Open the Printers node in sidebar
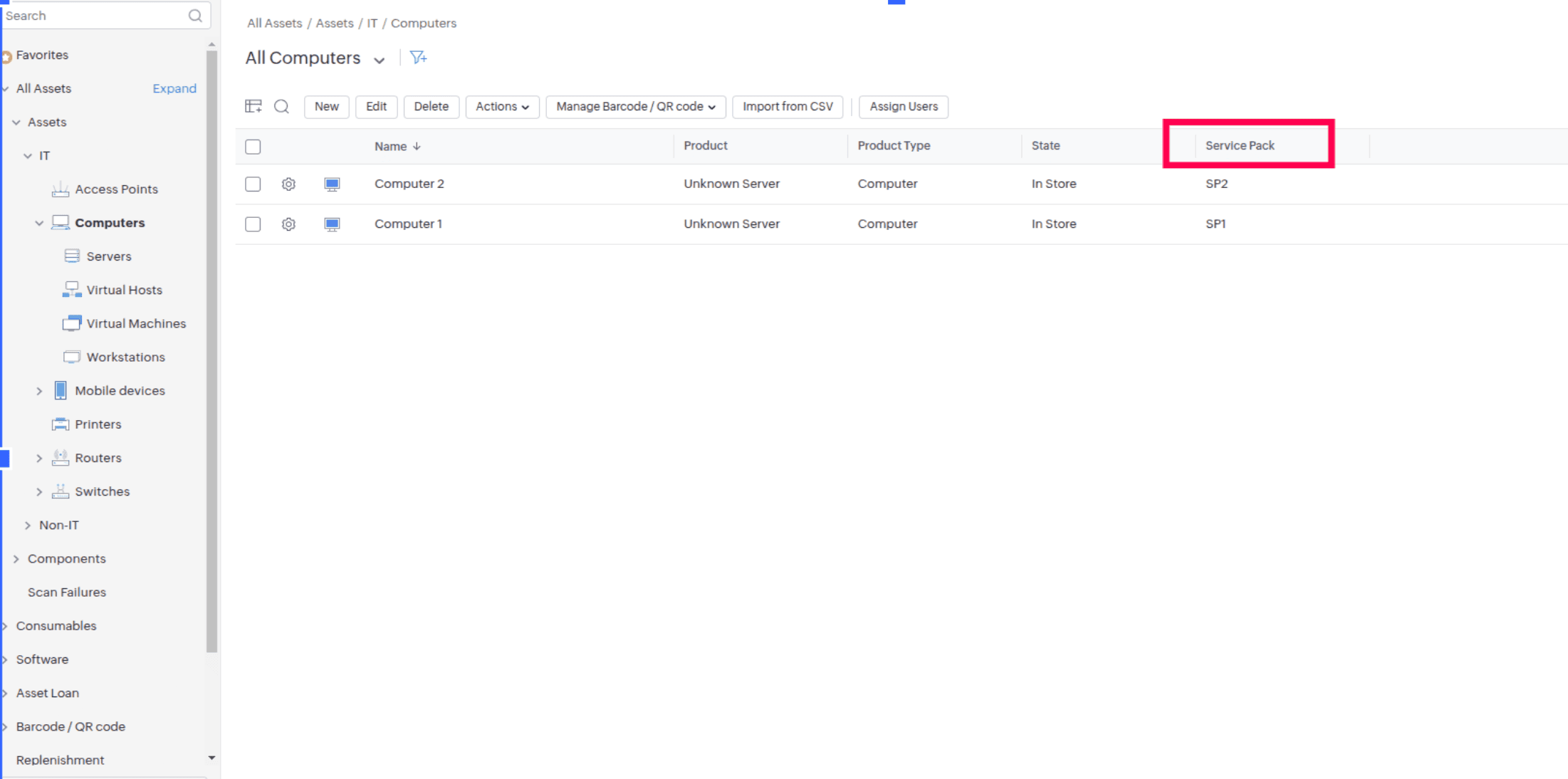The width and height of the screenshot is (1568, 779). click(x=98, y=424)
